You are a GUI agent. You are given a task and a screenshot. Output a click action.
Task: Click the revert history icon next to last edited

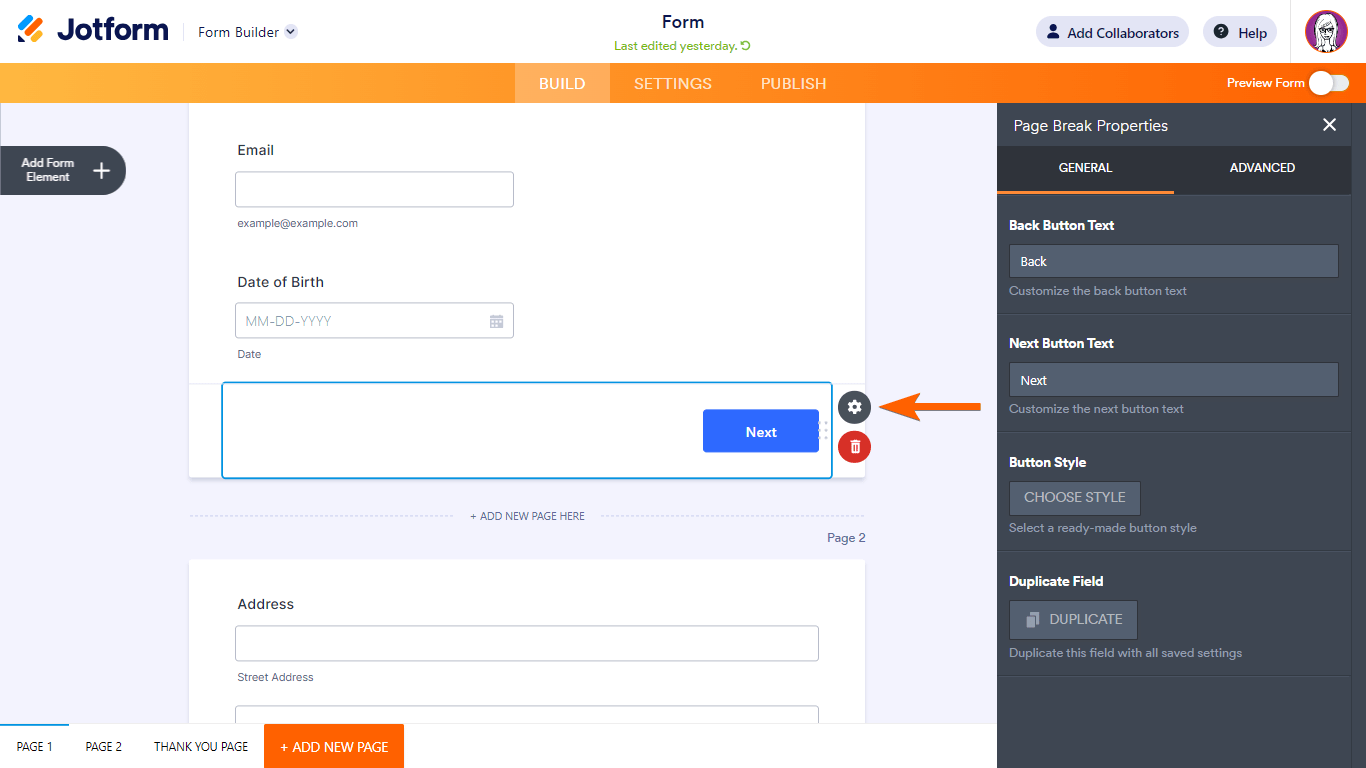[746, 46]
